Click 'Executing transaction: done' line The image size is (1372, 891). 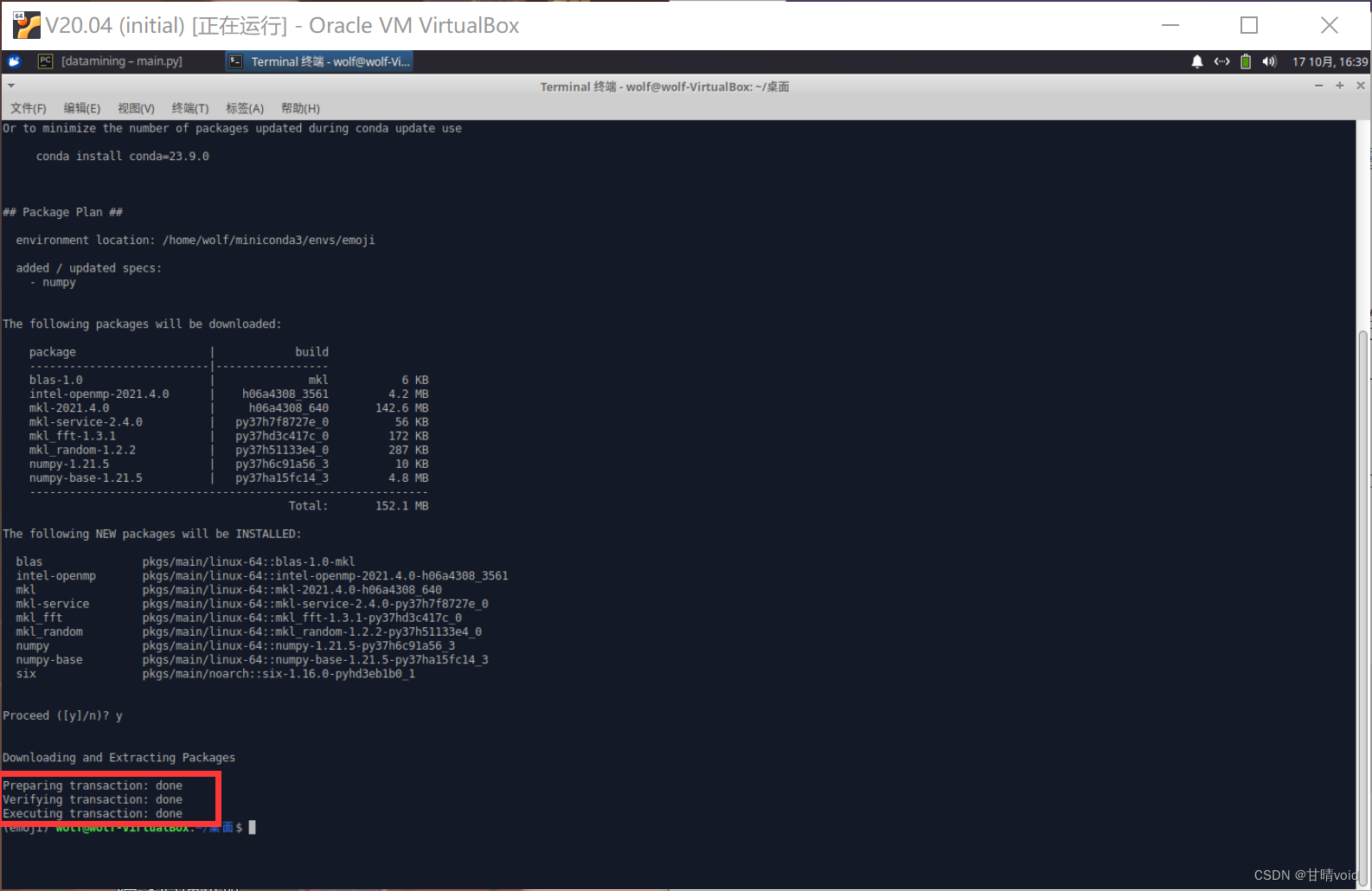point(93,813)
